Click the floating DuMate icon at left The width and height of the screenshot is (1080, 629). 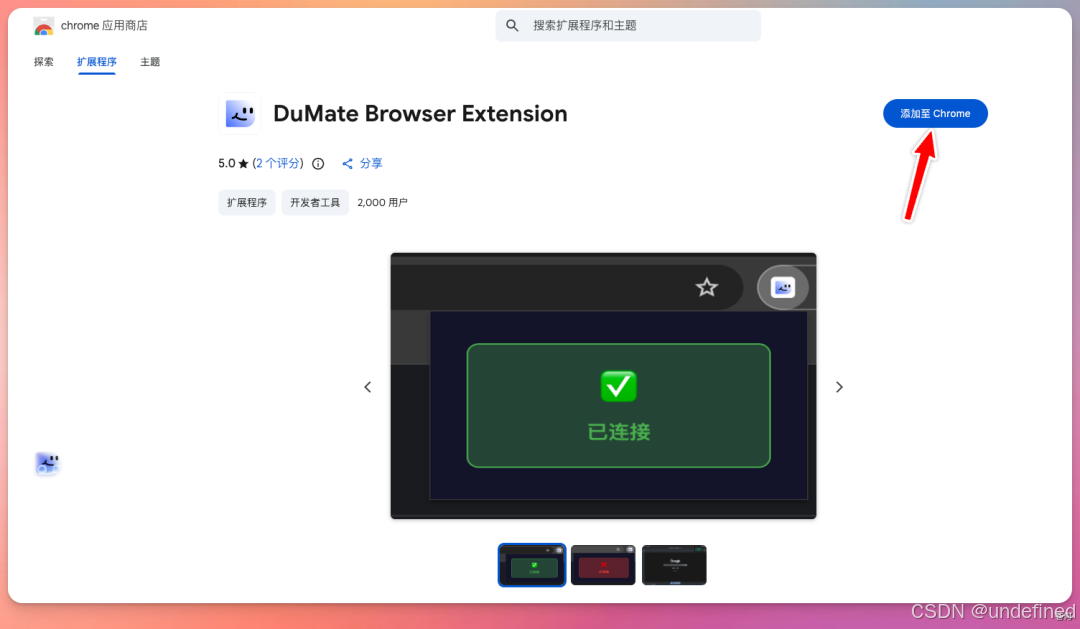coord(47,464)
